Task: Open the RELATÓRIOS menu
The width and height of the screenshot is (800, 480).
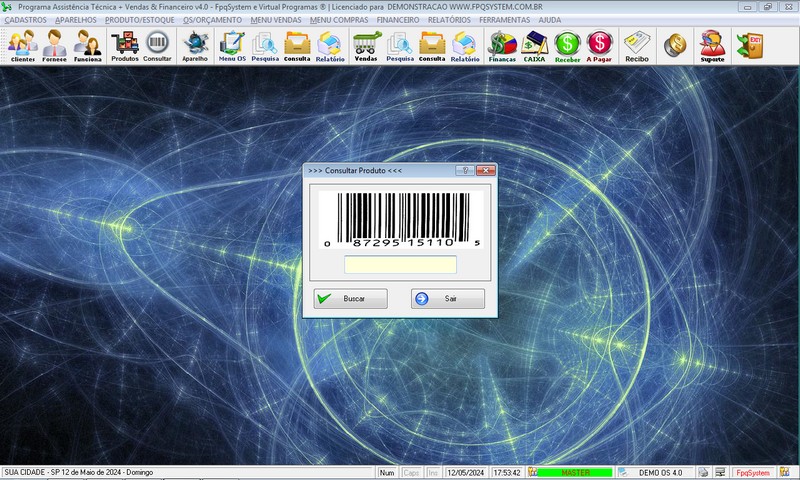Action: 449,19
